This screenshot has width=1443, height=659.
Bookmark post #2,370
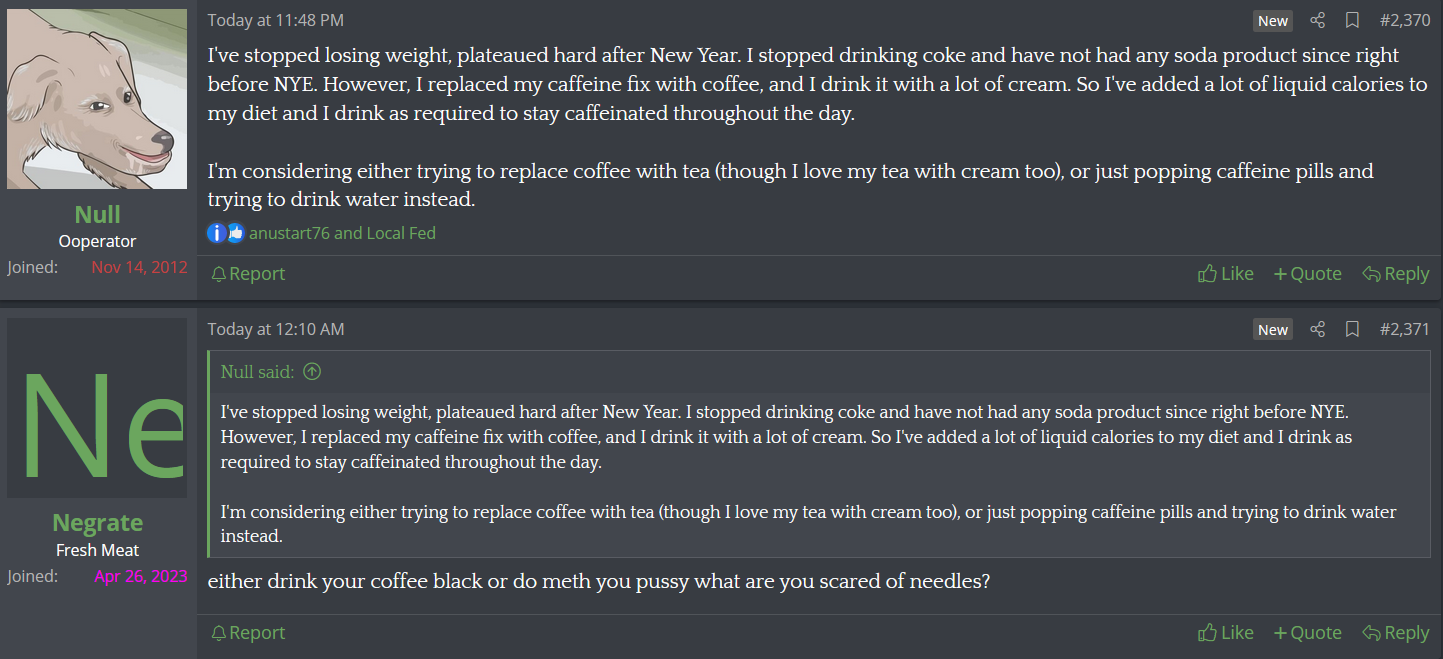point(1352,20)
